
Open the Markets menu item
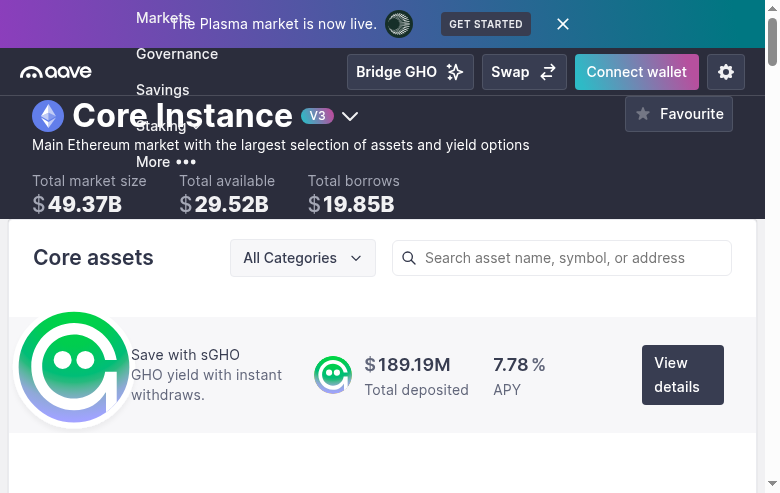coord(163,18)
